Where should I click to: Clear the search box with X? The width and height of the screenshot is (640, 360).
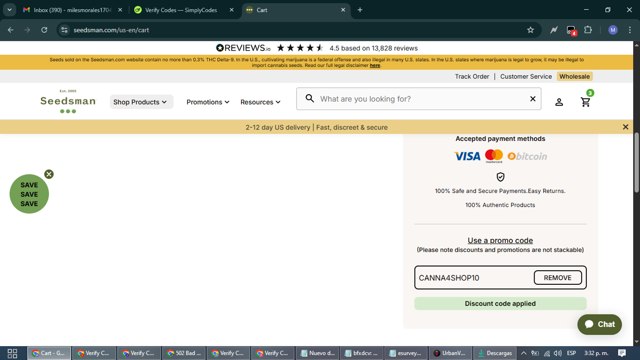[x=533, y=98]
